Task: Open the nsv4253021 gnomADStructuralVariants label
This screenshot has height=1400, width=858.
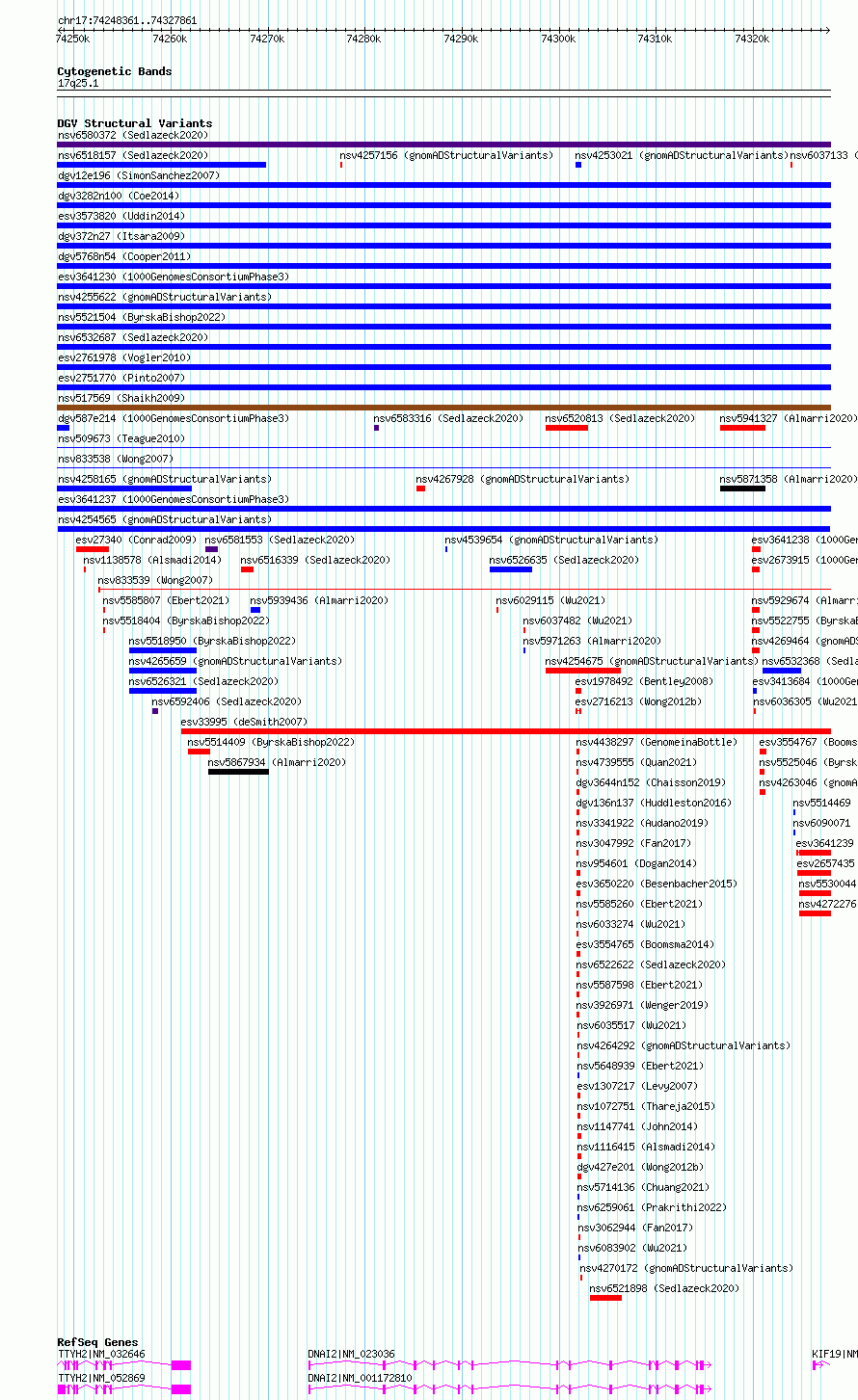Action: pyautogui.click(x=682, y=156)
